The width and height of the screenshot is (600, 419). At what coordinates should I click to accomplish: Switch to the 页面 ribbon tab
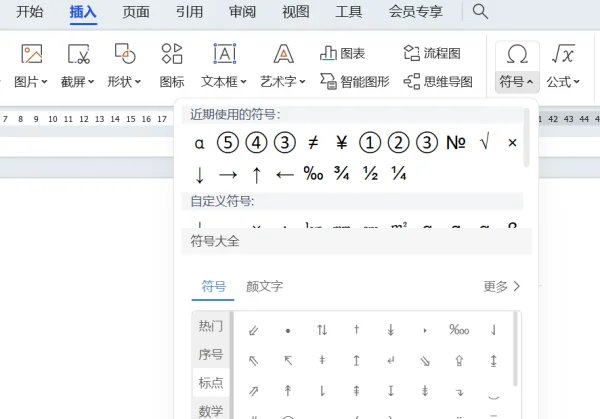click(136, 12)
